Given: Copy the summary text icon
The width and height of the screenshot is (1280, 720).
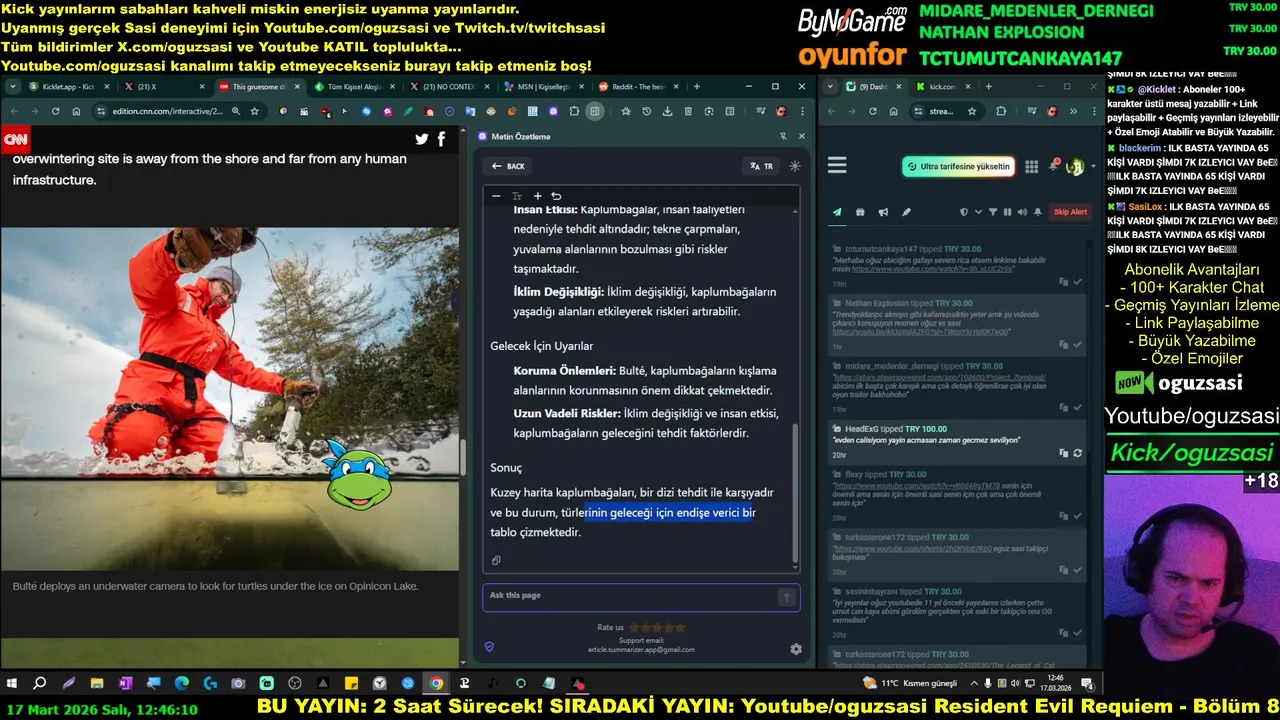Looking at the screenshot, I should [x=496, y=560].
